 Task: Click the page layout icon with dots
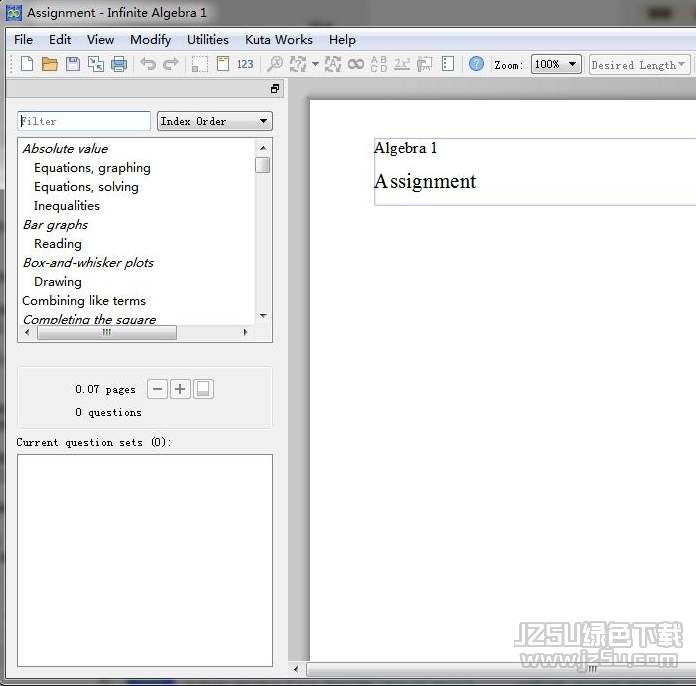click(x=448, y=64)
